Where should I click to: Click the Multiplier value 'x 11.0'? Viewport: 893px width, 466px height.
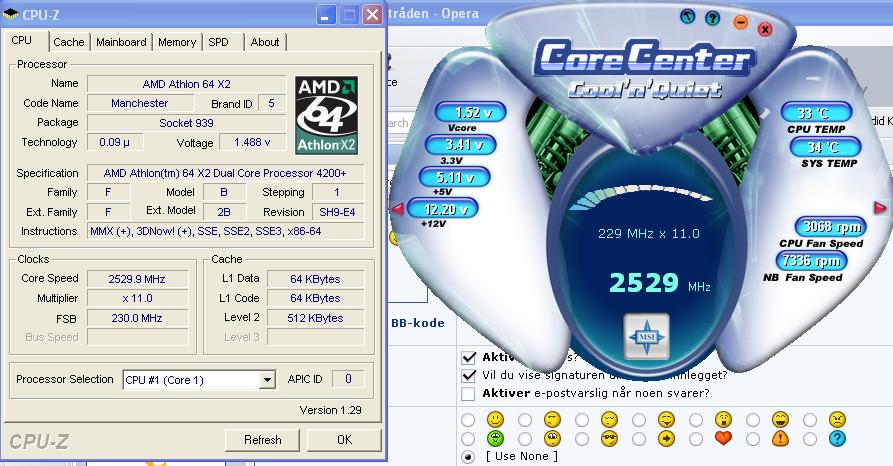[x=137, y=299]
